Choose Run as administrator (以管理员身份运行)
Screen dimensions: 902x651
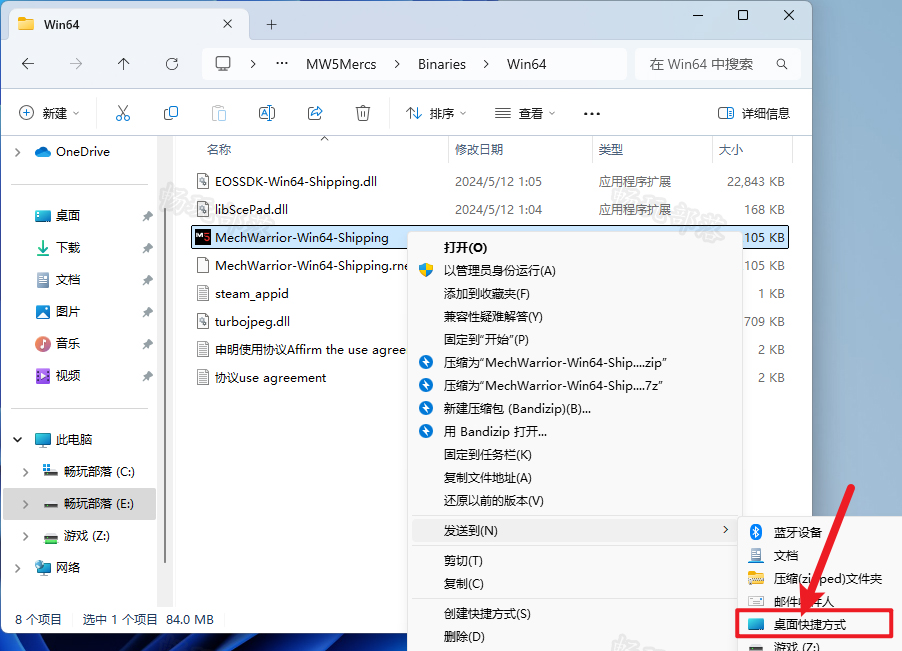(x=499, y=271)
